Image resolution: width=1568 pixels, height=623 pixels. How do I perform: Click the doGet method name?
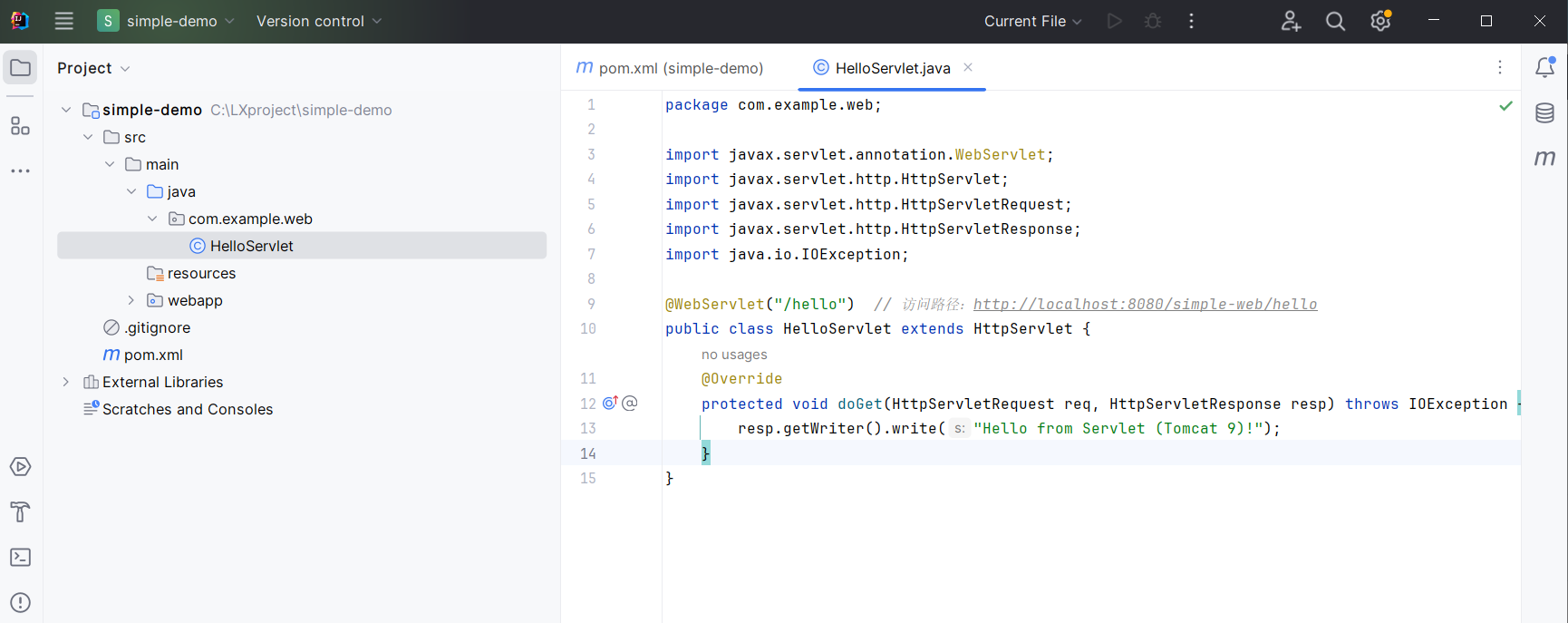[859, 404]
